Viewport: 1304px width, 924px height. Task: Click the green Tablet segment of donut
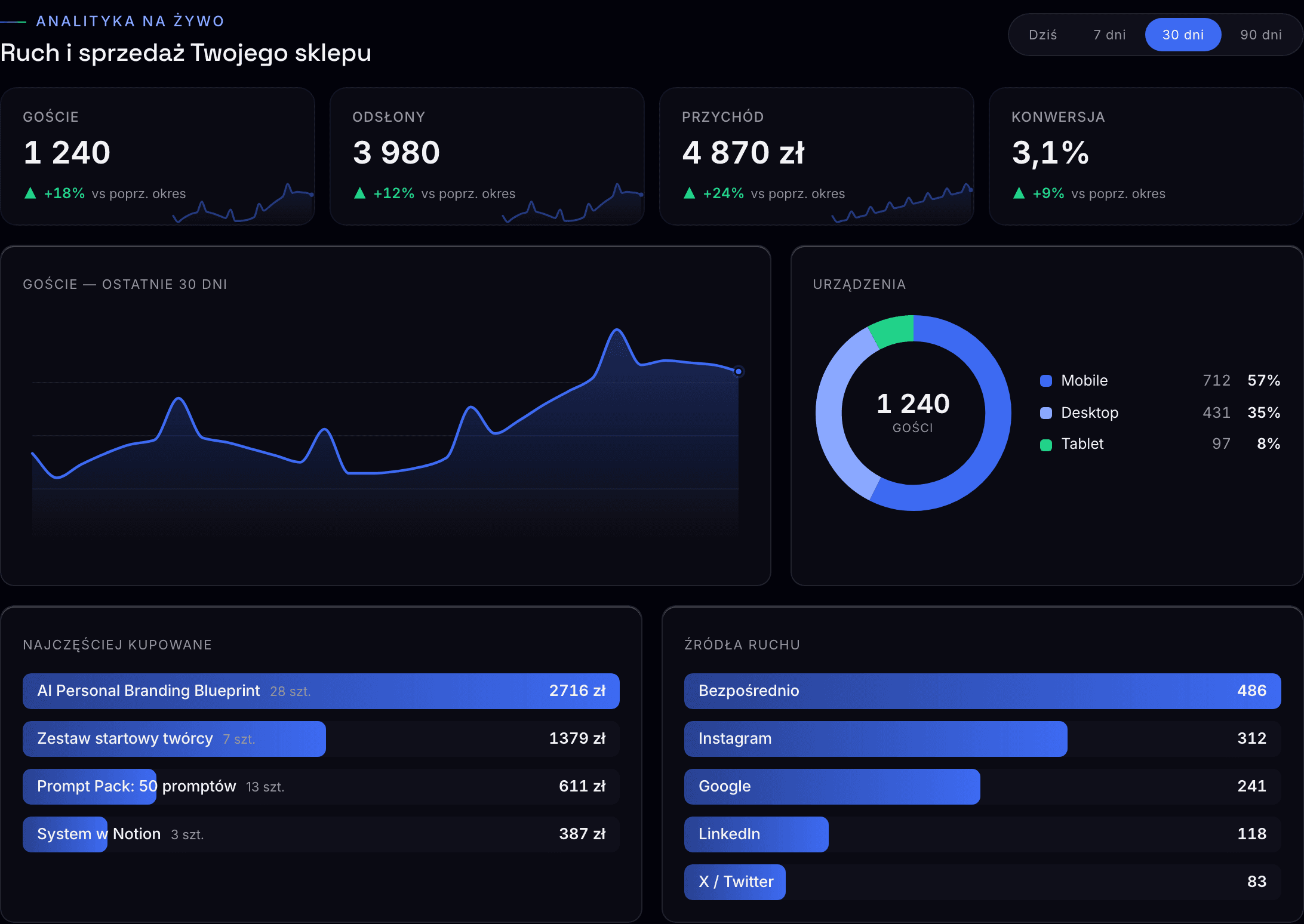[x=893, y=330]
